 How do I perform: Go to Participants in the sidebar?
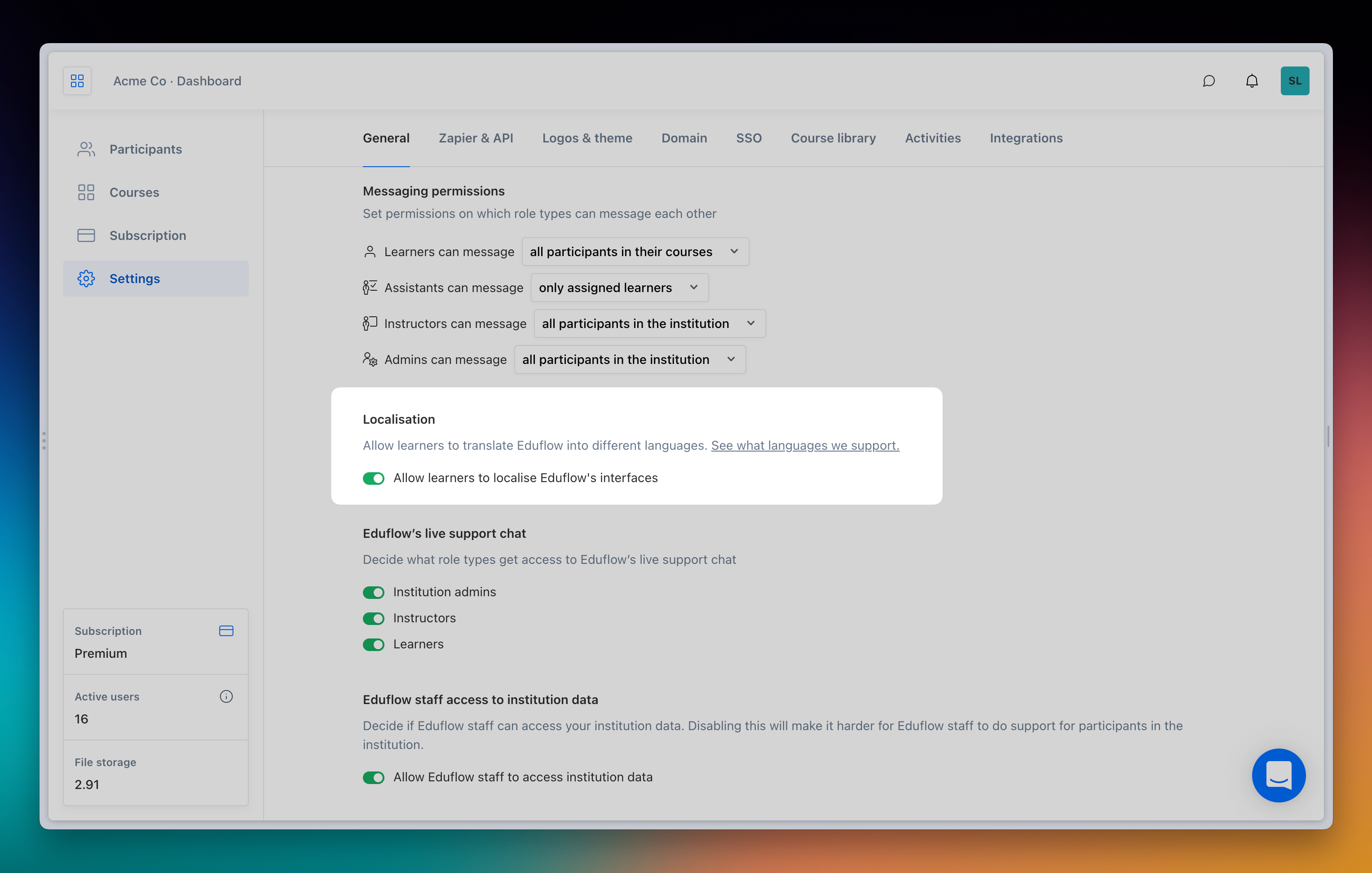pyautogui.click(x=146, y=149)
